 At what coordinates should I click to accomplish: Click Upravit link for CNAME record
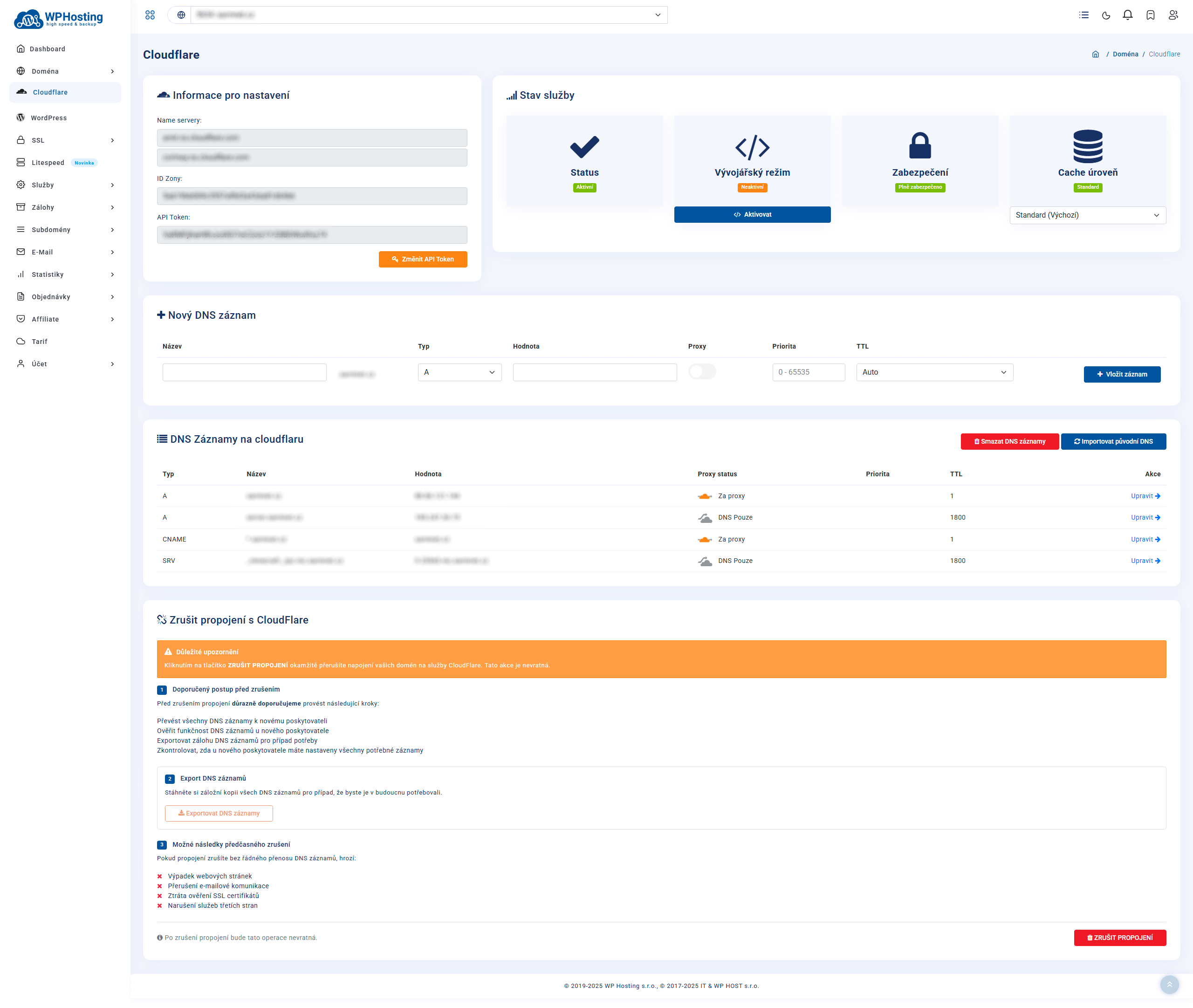[1145, 540]
